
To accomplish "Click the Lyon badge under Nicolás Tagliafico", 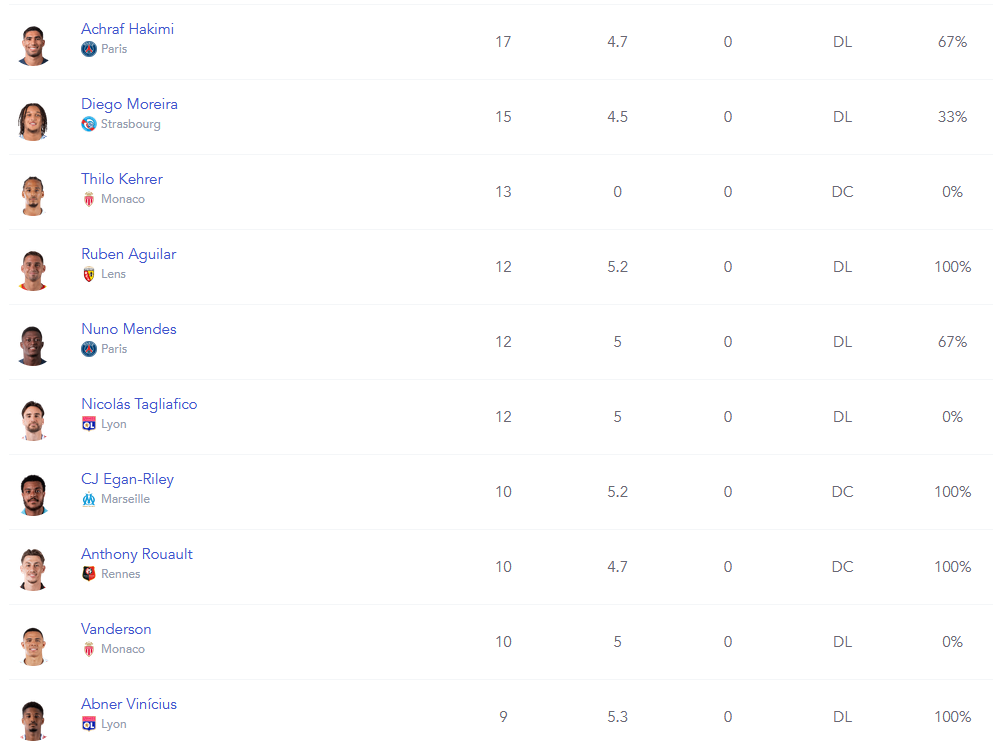I will click(89, 424).
